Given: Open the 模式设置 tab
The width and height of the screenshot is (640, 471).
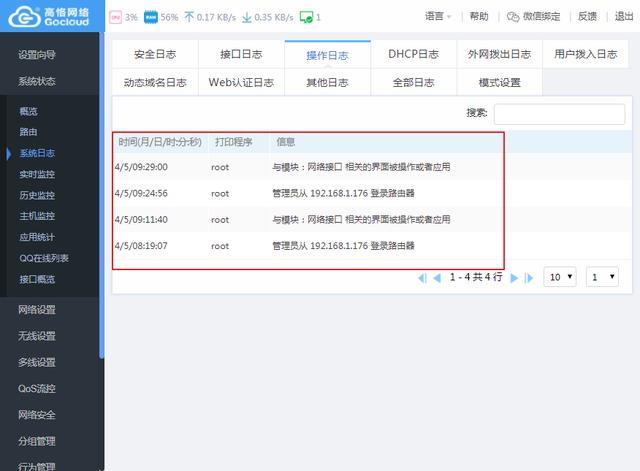Looking at the screenshot, I should 500,82.
